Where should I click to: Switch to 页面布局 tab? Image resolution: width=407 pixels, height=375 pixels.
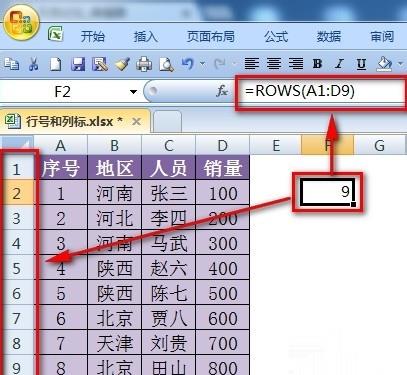point(210,36)
